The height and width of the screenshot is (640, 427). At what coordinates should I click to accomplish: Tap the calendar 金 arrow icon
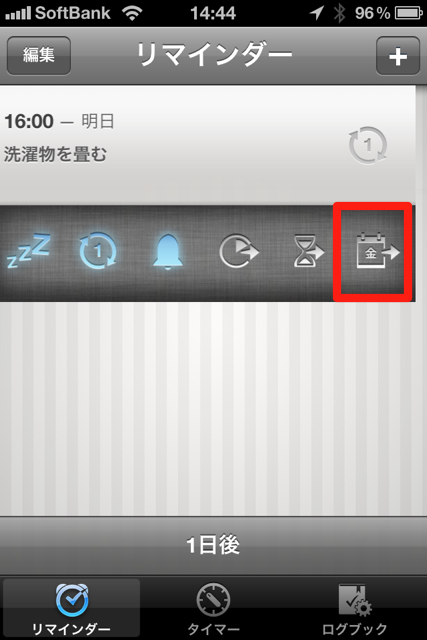pyautogui.click(x=378, y=251)
